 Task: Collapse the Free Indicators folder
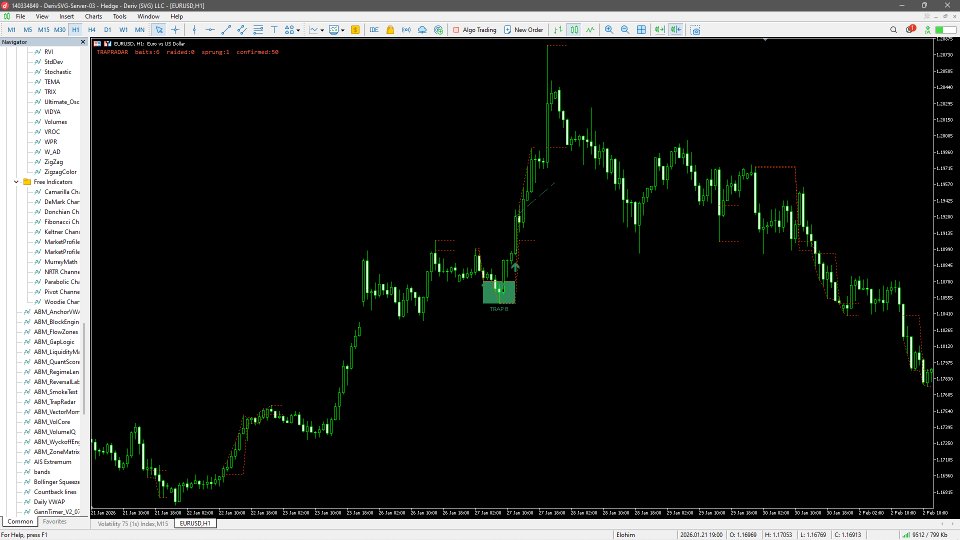17,182
